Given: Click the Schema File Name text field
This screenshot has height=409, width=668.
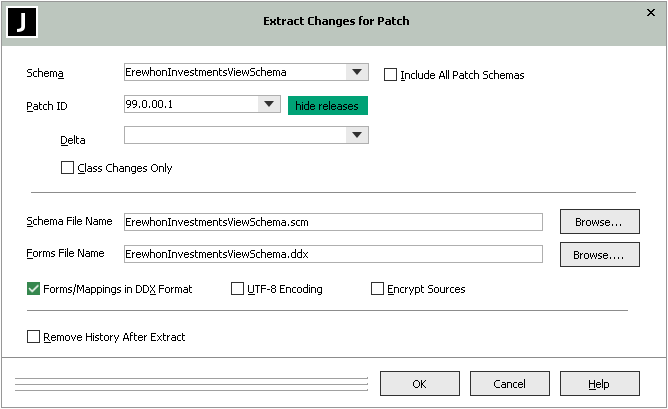Looking at the screenshot, I should pyautogui.click(x=331, y=222).
